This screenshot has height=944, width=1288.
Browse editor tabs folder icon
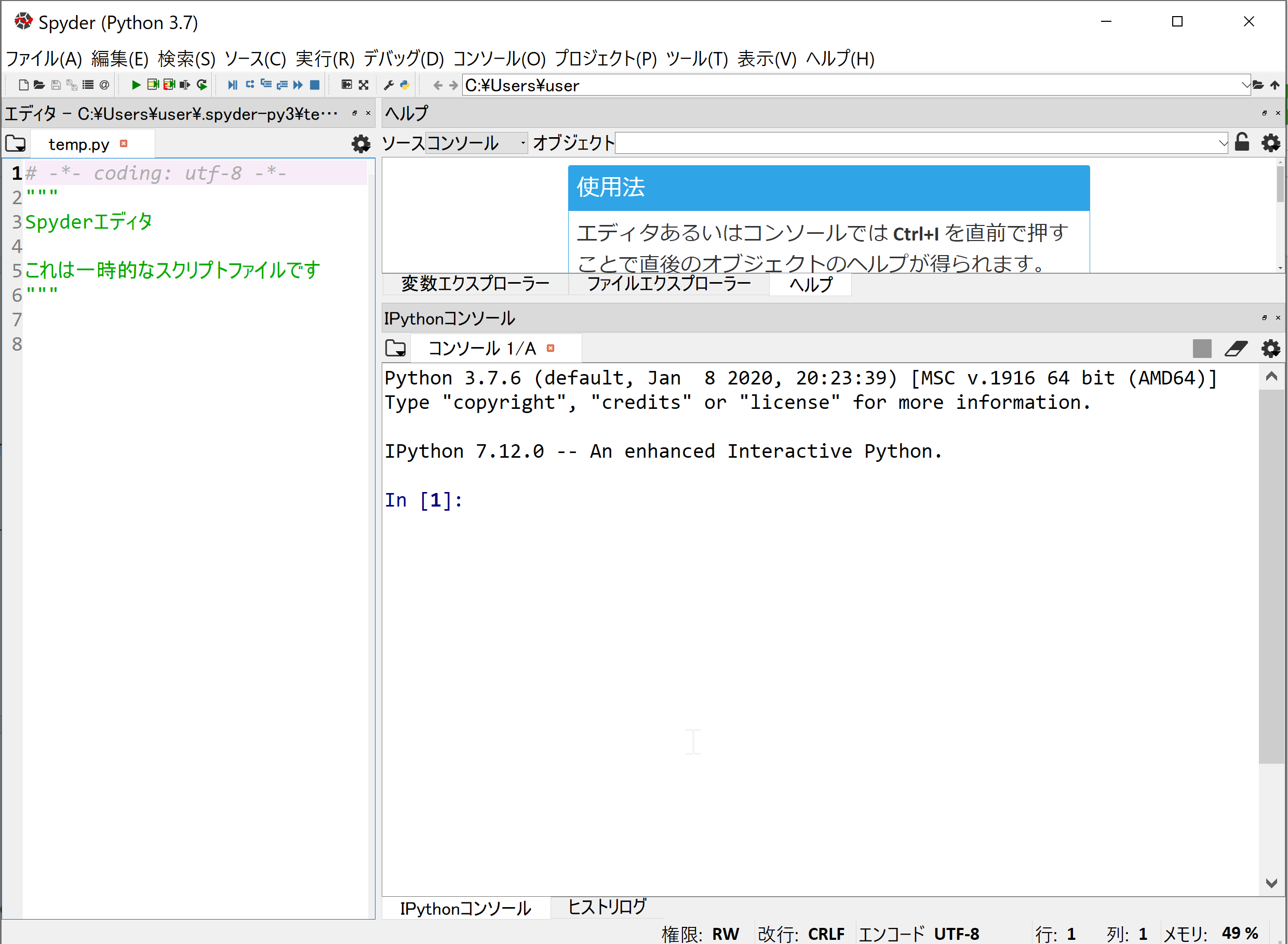[x=16, y=144]
